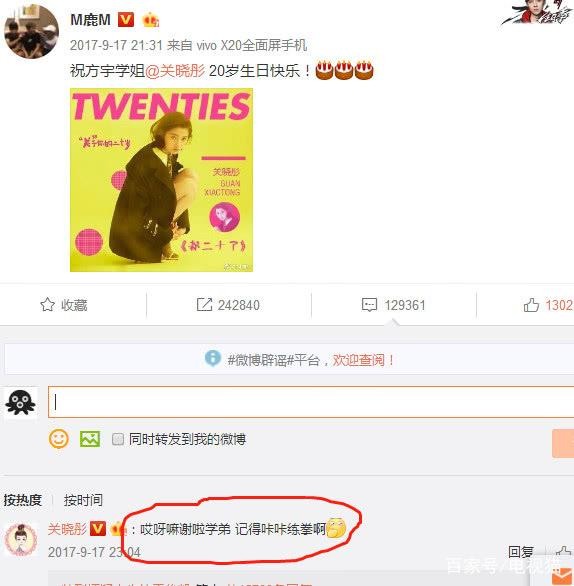Click the comment text input field
This screenshot has width=574, height=586.
(x=311, y=402)
